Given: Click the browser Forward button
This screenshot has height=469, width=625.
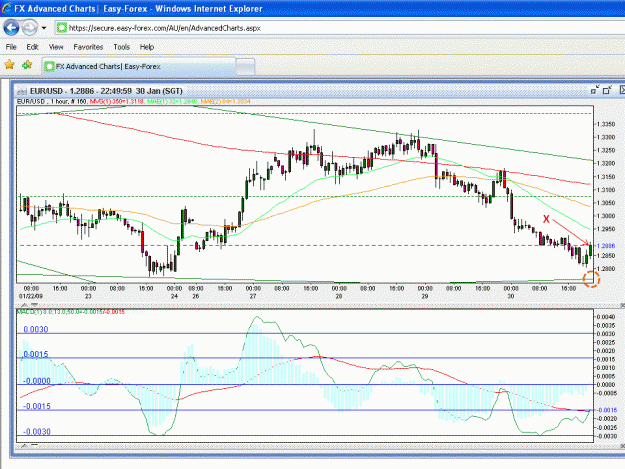Looking at the screenshot, I should click(29, 28).
